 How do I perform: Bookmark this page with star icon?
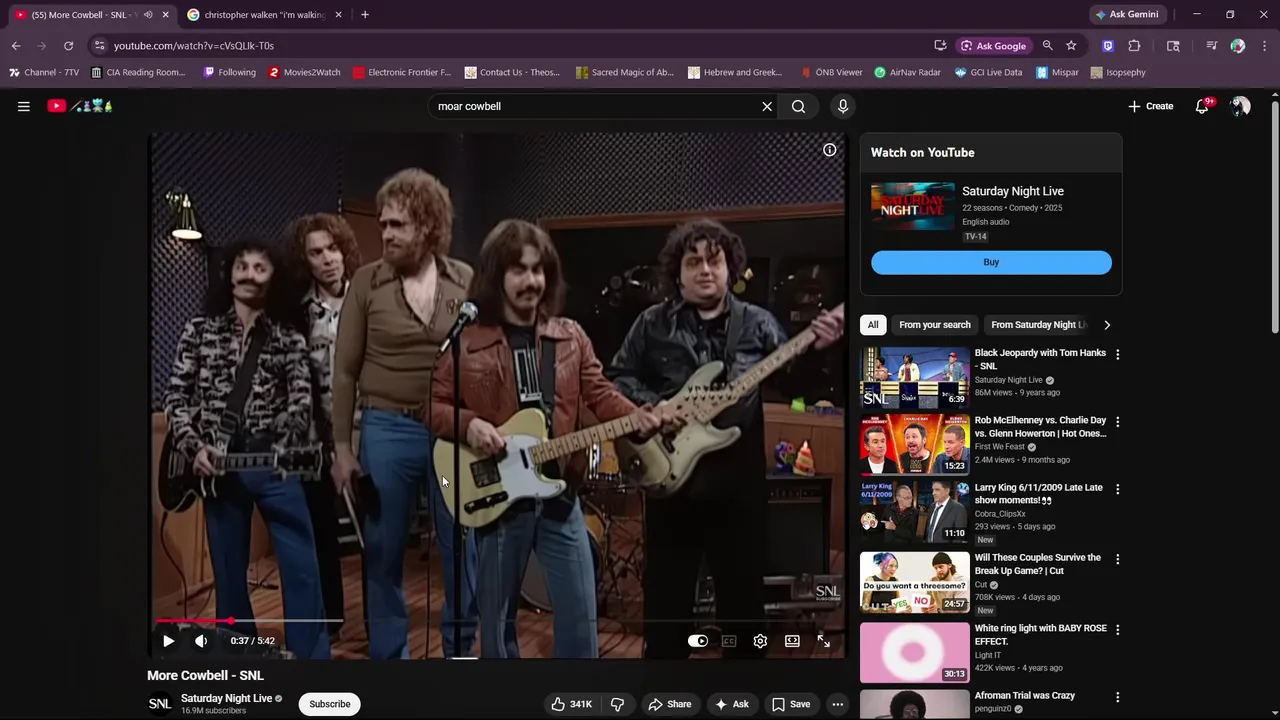coord(1071,46)
